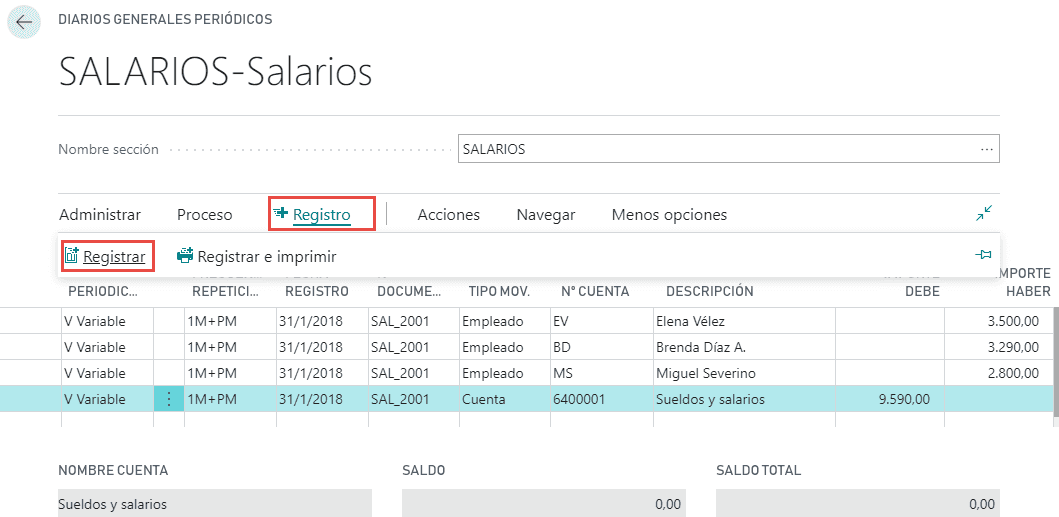Viewport: 1059px width, 517px height.
Task: Click account number cell BD
Action: click(x=600, y=347)
